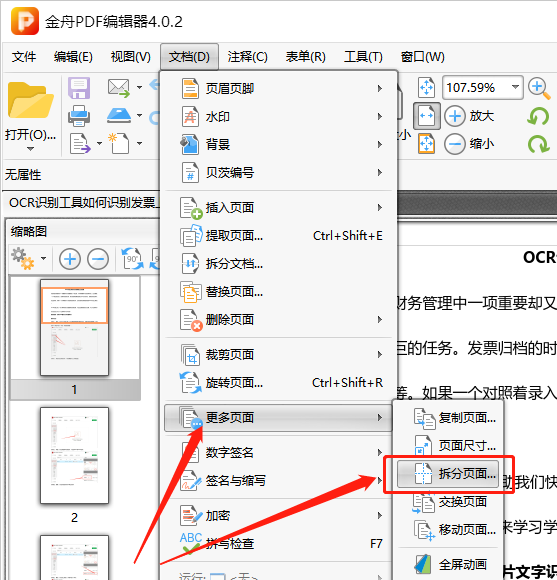Click the rotate counterclockwise green arrow

(x=538, y=116)
